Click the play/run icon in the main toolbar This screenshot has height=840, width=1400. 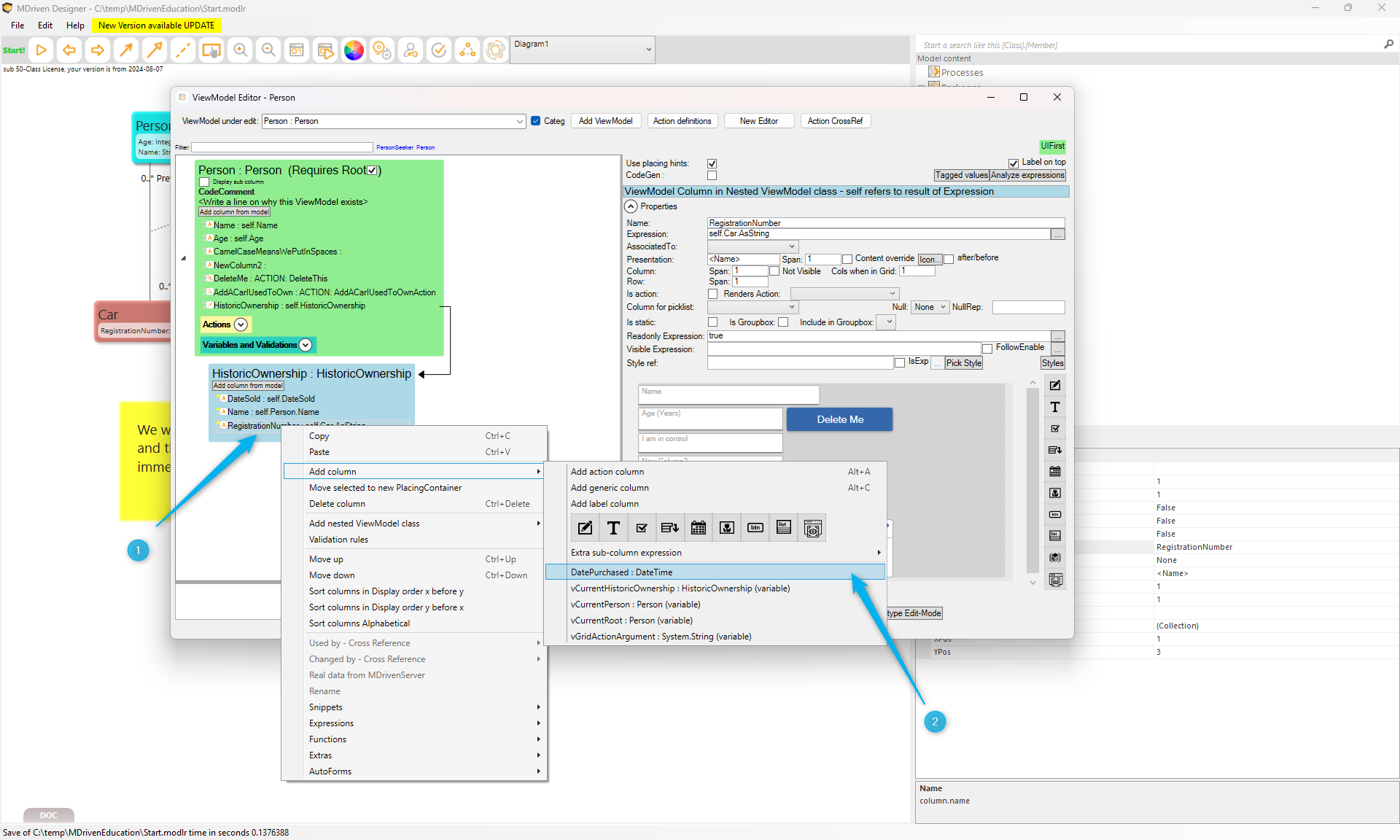coord(42,50)
